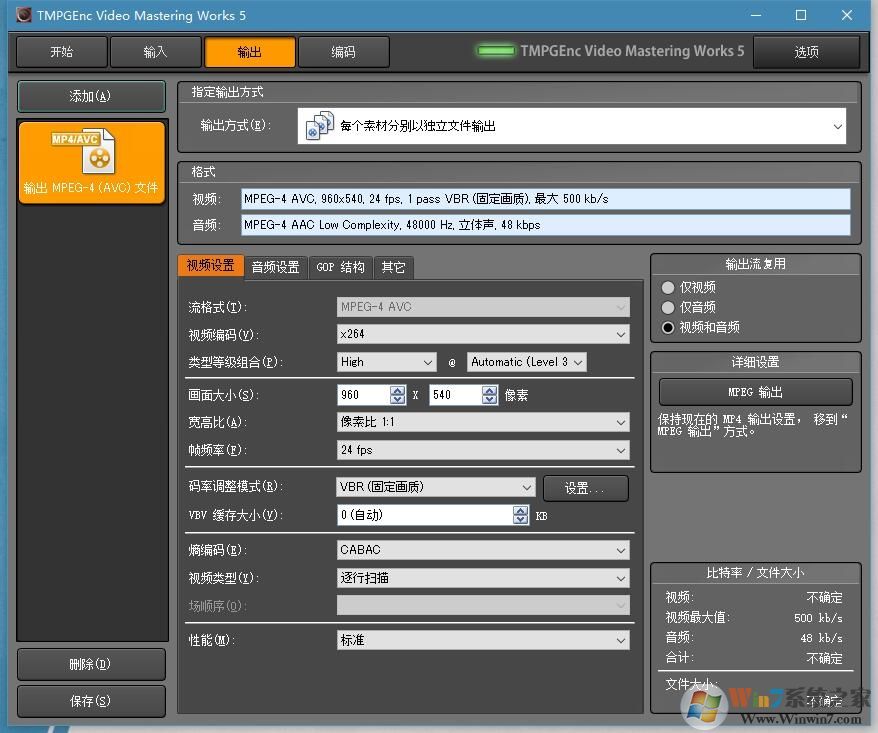This screenshot has width=878, height=733.
Task: Click the 设置 button next to VBR mode
Action: coord(585,488)
